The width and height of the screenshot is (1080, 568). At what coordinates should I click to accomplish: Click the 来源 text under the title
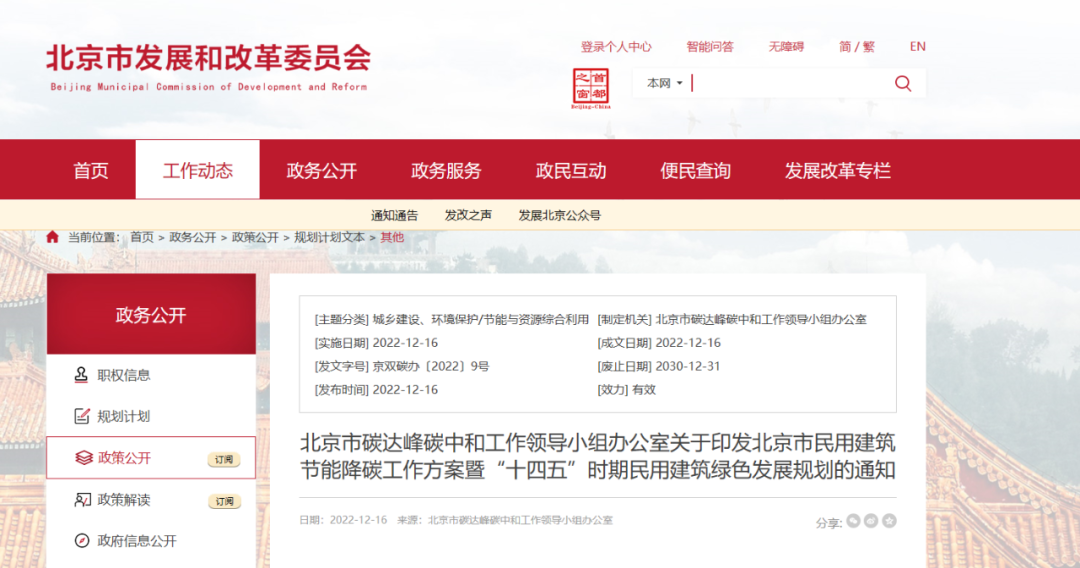coord(505,520)
